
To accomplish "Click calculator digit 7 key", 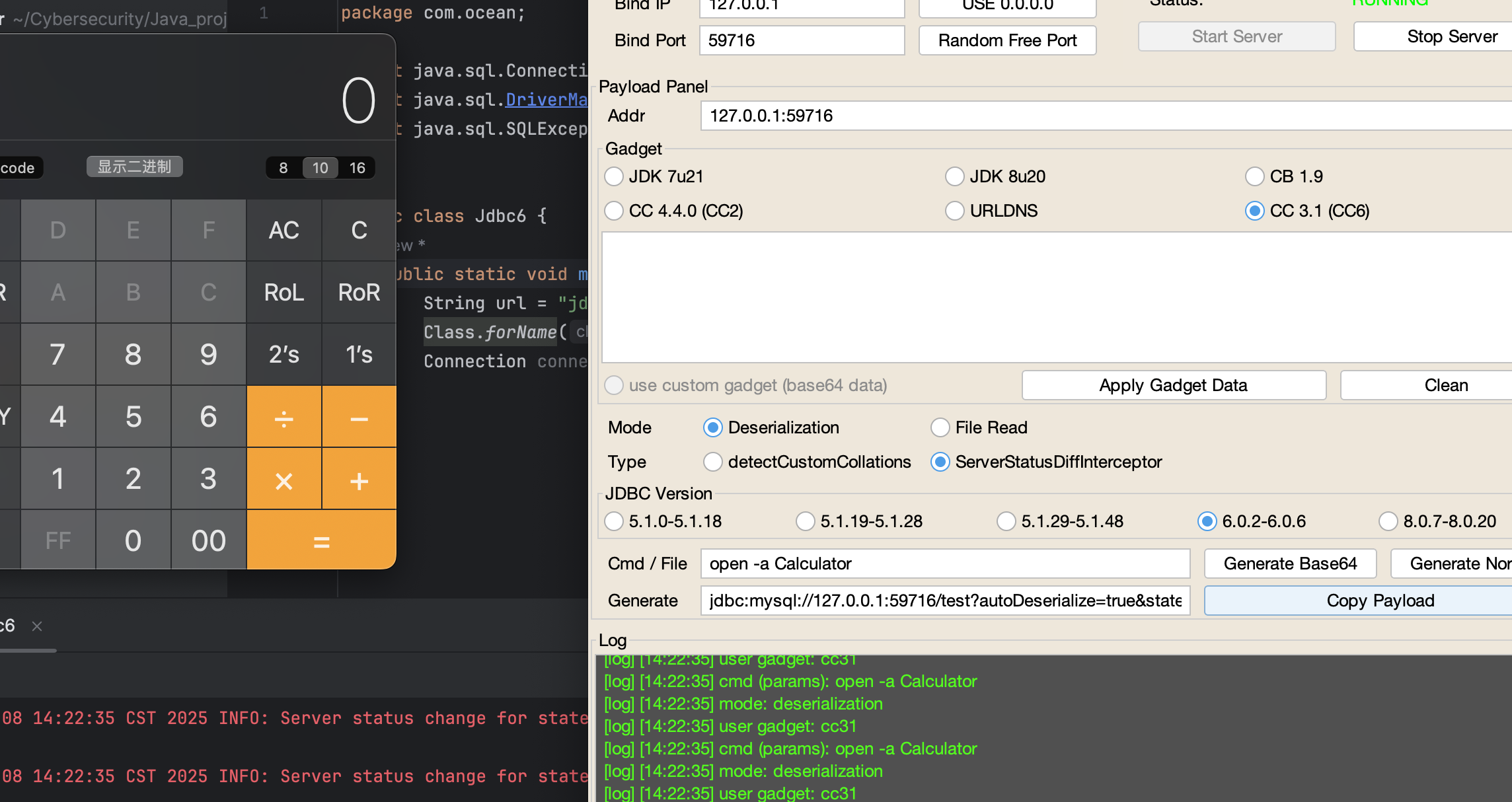I will click(x=58, y=355).
